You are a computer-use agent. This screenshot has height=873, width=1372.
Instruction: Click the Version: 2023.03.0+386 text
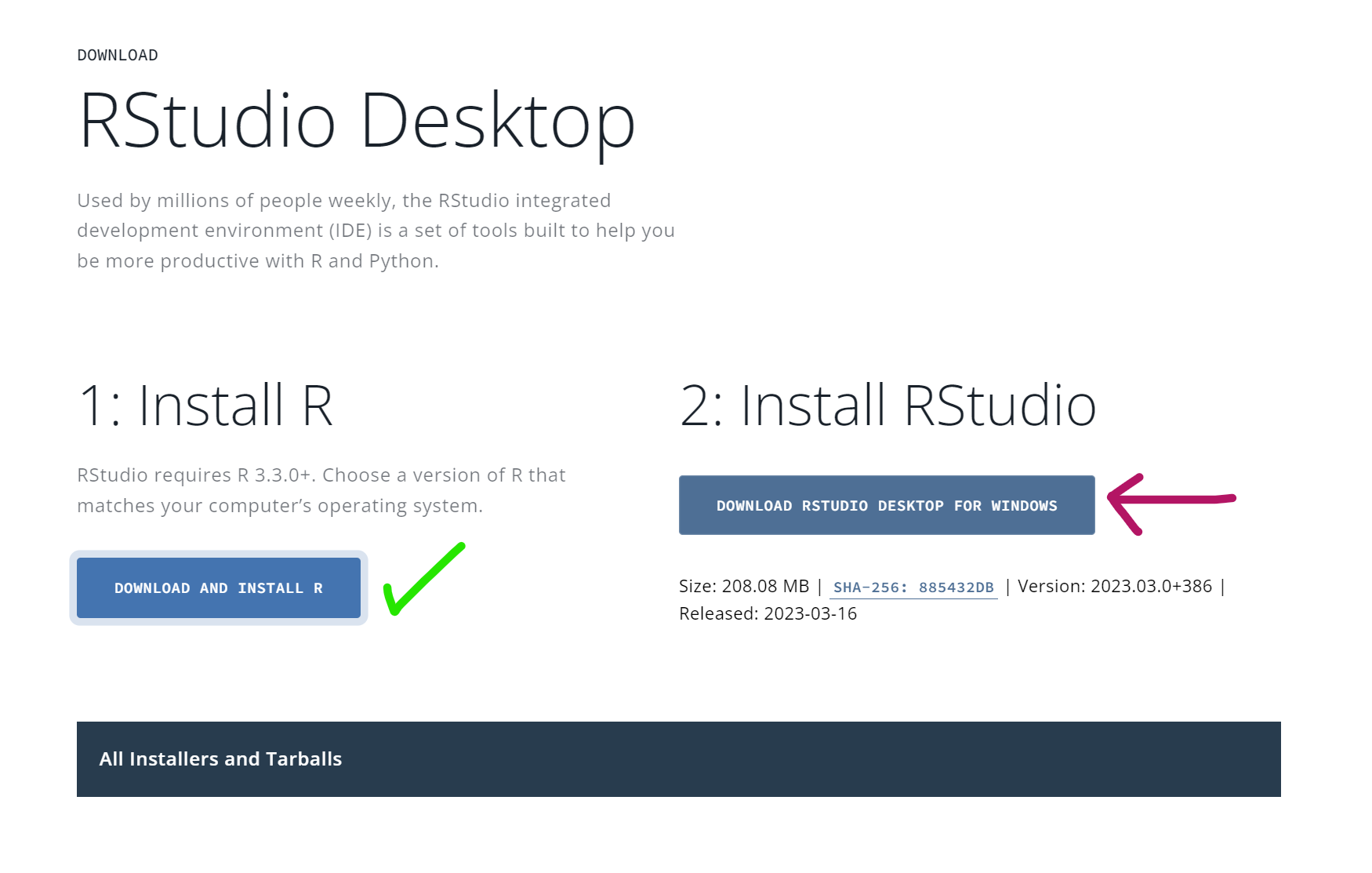click(1114, 586)
